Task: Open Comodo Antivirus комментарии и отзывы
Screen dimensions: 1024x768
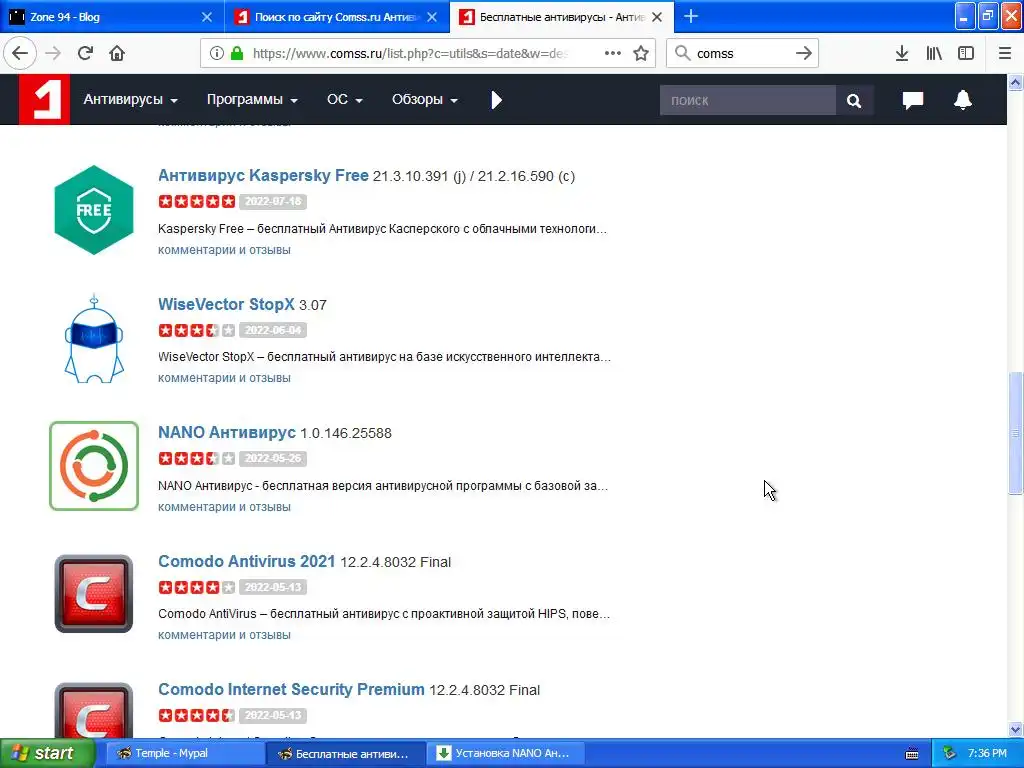Action: [224, 635]
